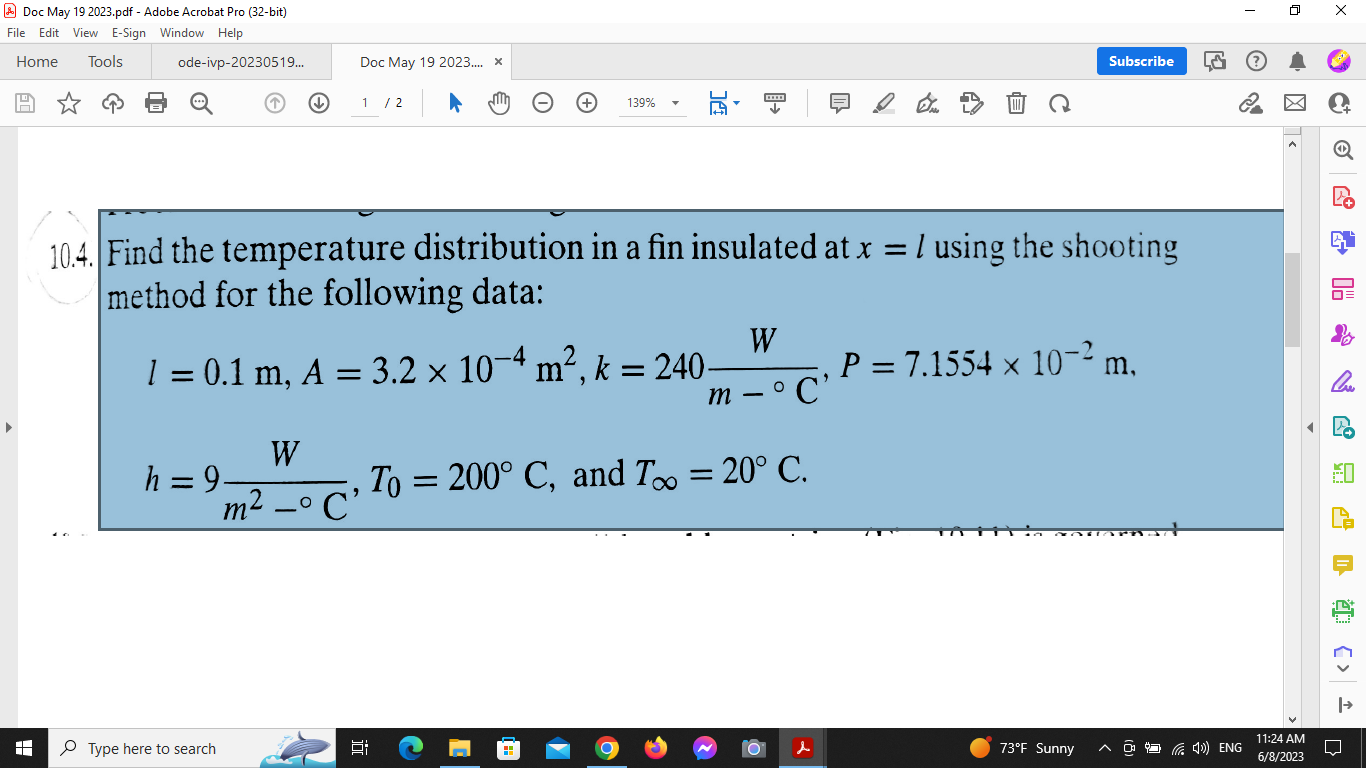Open the E-Sign menu
The image size is (1366, 768).
pos(129,33)
